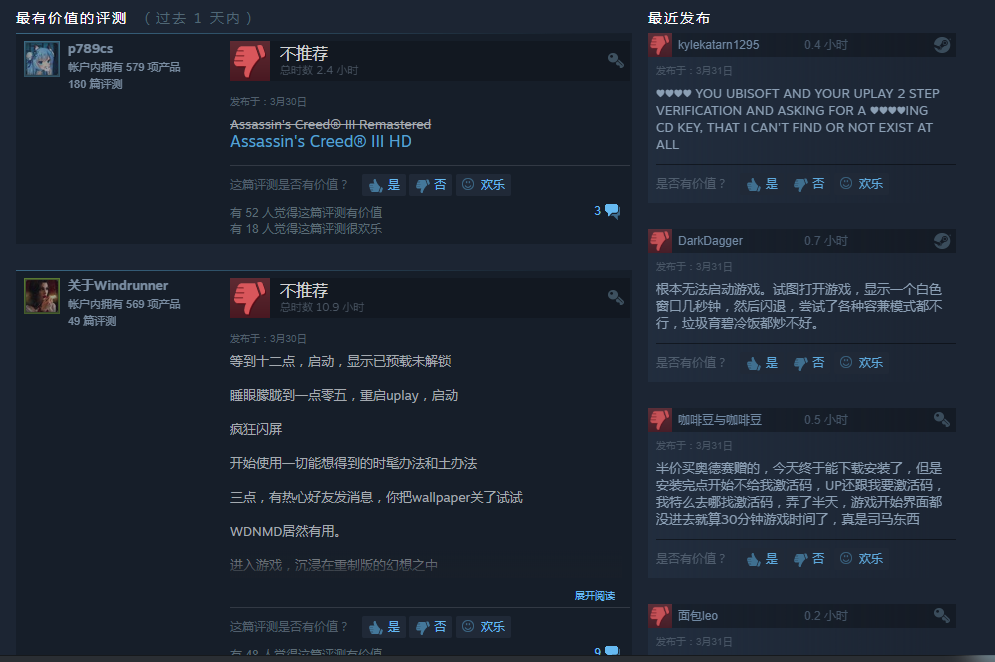Screen dimensions: 995x662
Task: Click the Steam logo icon on kylekatarn1295's review
Action: [x=942, y=44]
